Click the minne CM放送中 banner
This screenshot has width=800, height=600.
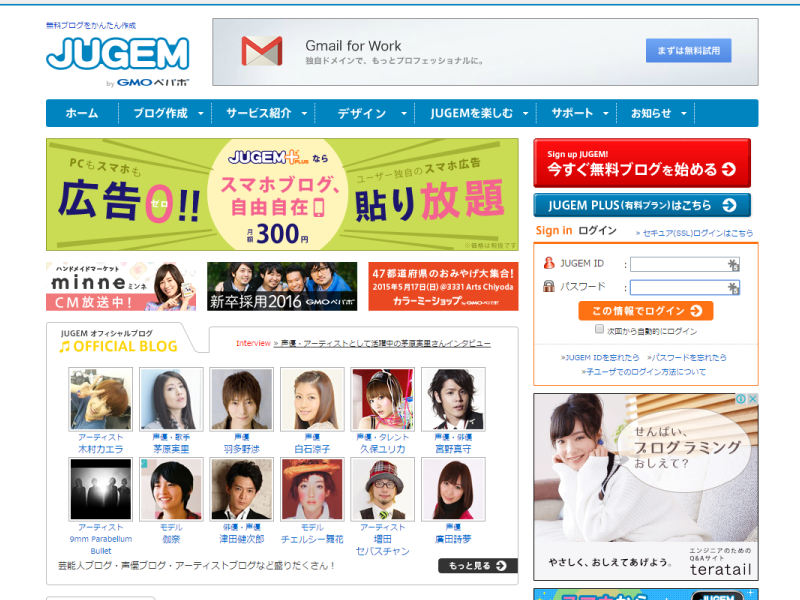121,286
